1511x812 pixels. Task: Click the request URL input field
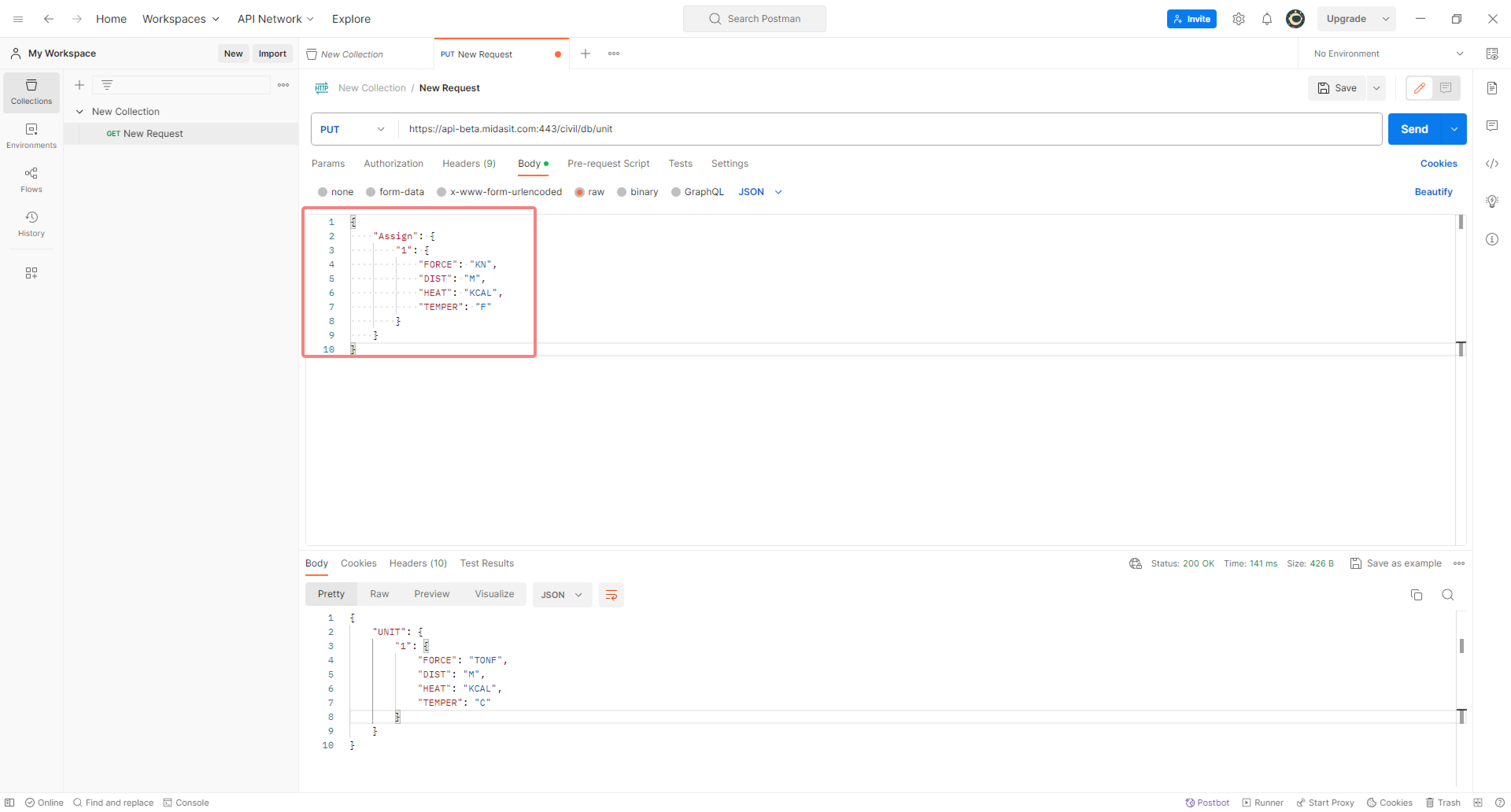(x=889, y=129)
